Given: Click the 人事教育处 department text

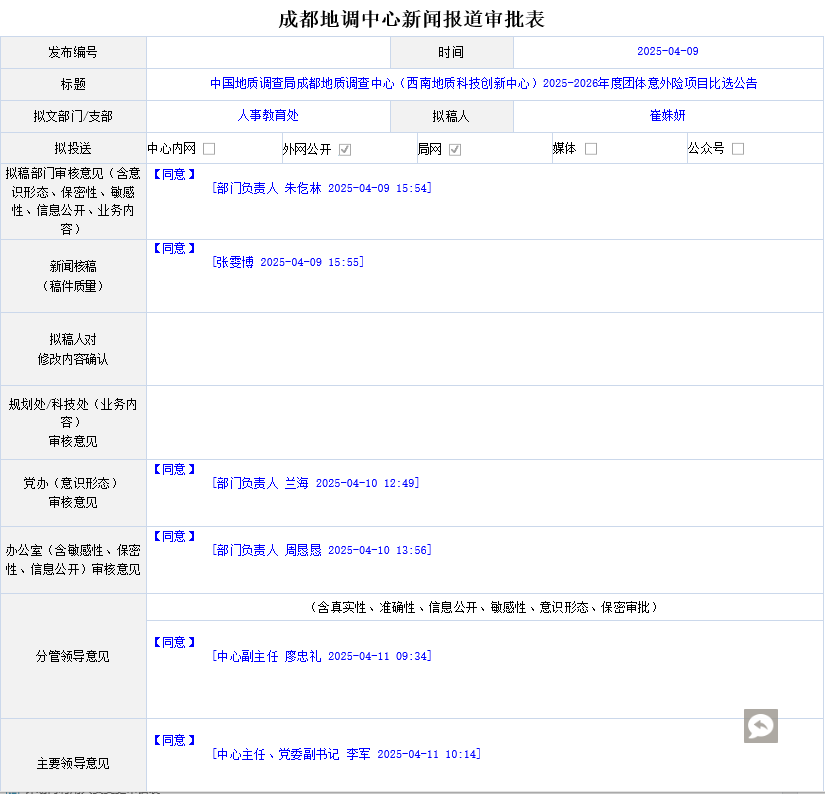Looking at the screenshot, I should (268, 116).
